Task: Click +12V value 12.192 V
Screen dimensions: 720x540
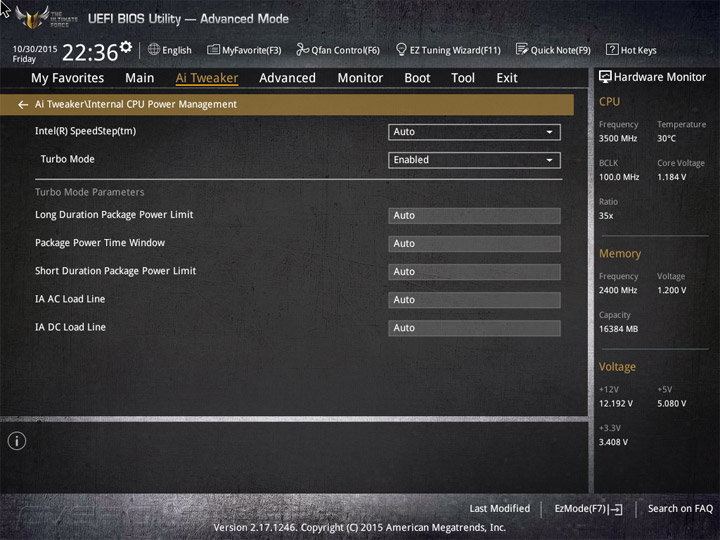Action: (616, 404)
